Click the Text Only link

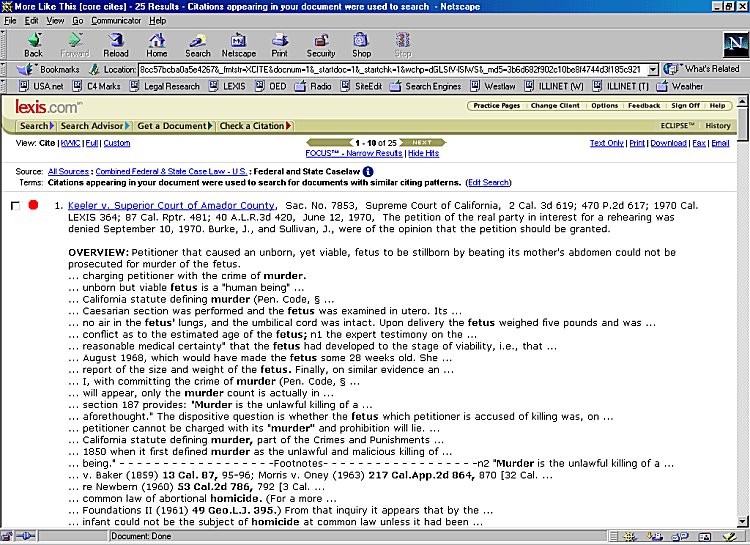coord(607,143)
